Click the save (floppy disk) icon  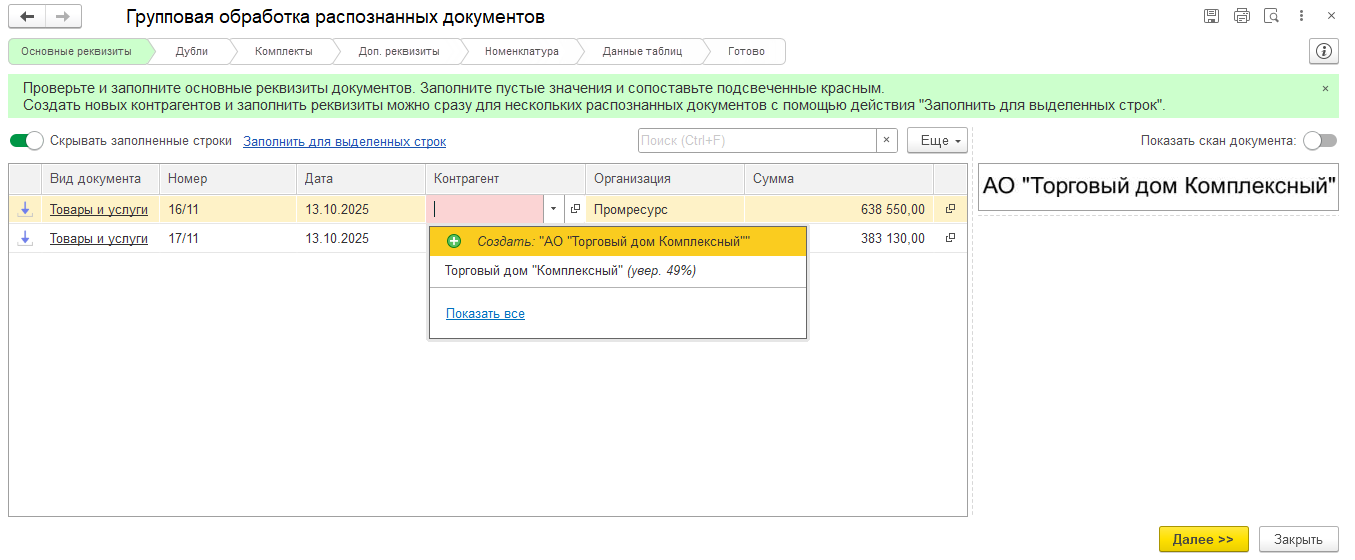[x=1212, y=16]
